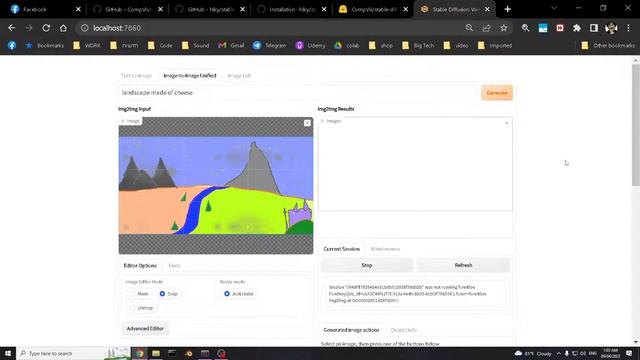
Task: Click the Img2Img input landscape image
Action: [216, 185]
